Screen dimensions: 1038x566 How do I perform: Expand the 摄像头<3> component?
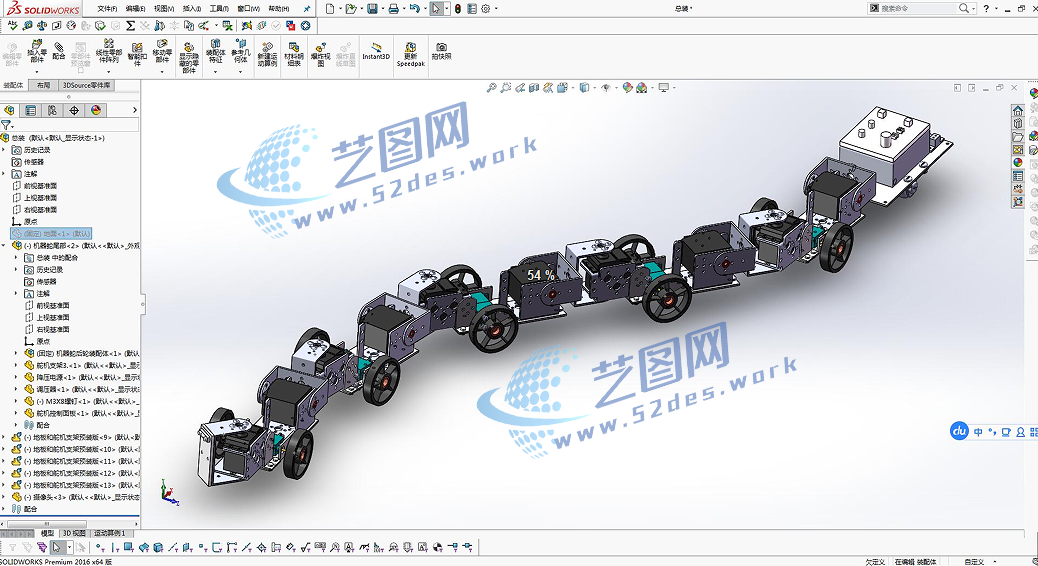[x=4, y=497]
